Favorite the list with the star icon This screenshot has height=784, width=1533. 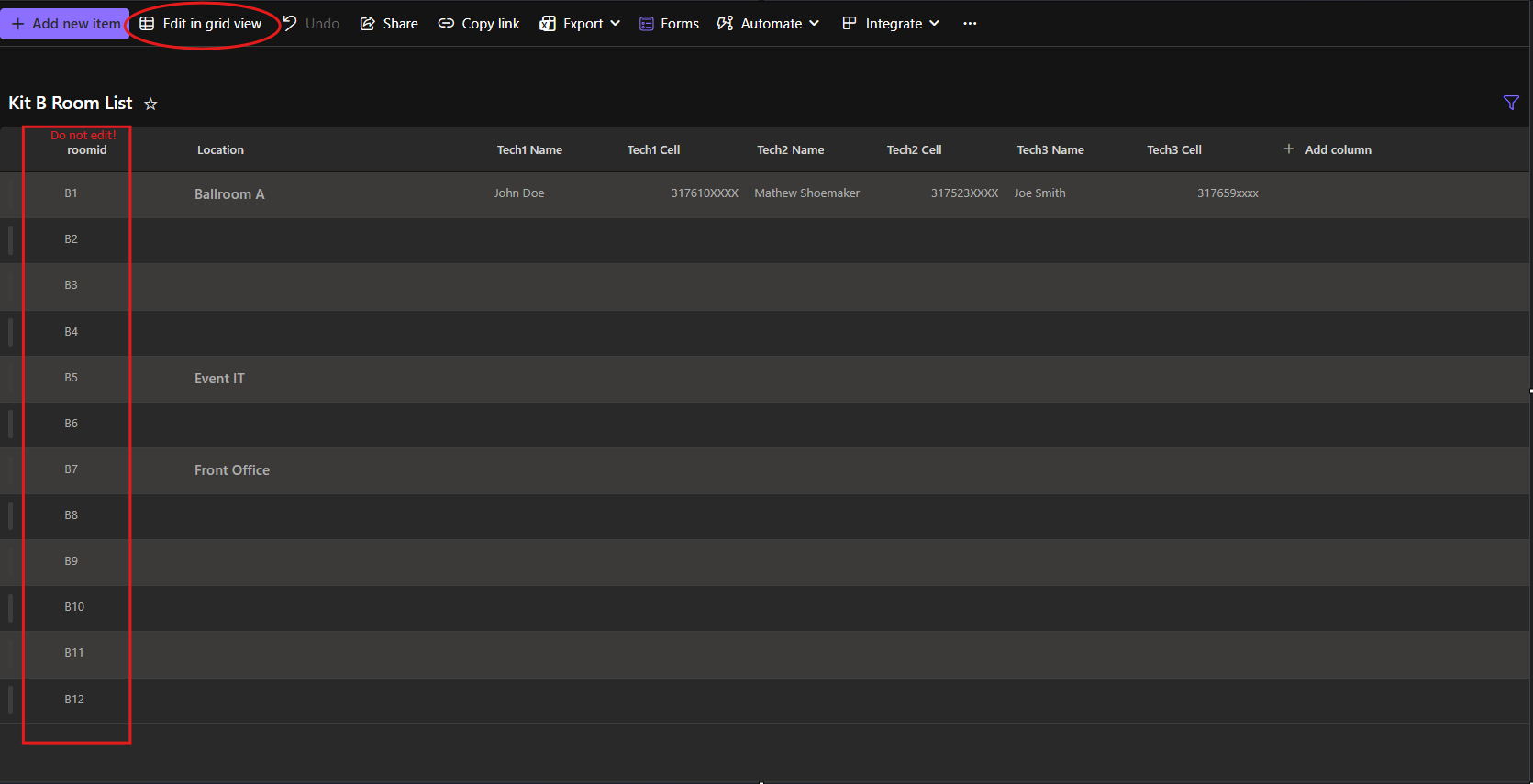150,105
